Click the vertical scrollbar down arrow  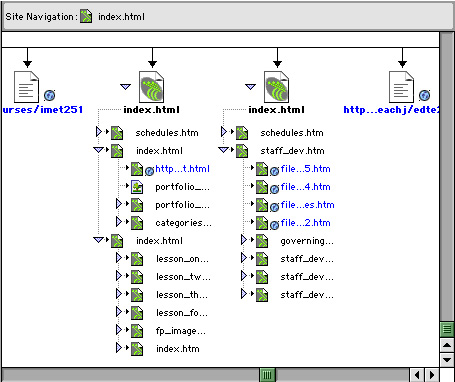447,360
